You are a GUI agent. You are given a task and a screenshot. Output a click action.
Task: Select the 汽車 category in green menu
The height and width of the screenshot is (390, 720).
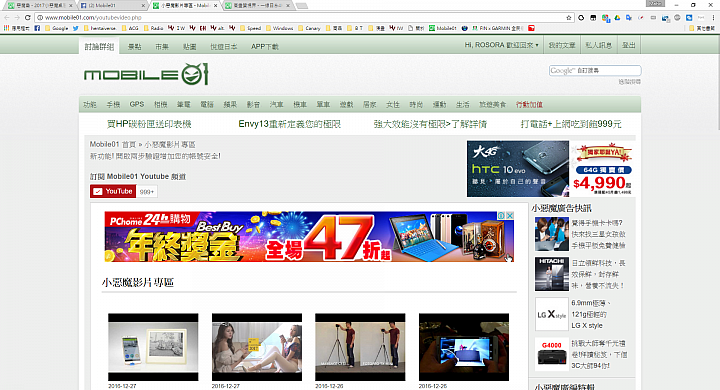(x=276, y=104)
